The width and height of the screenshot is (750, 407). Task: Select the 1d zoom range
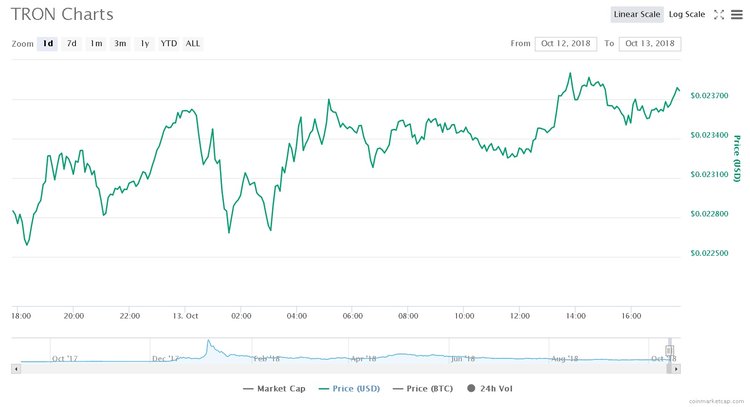(x=48, y=44)
